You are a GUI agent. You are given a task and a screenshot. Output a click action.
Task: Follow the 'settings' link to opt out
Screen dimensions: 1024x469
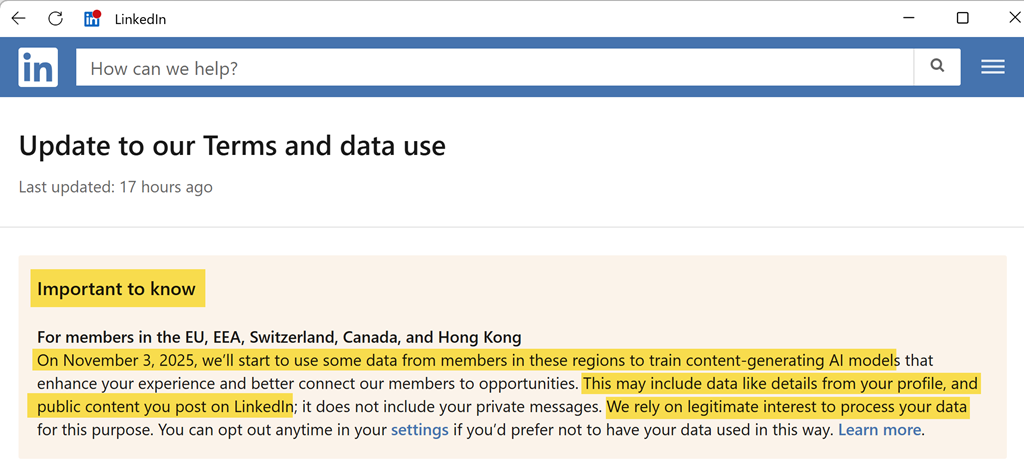[x=419, y=430]
